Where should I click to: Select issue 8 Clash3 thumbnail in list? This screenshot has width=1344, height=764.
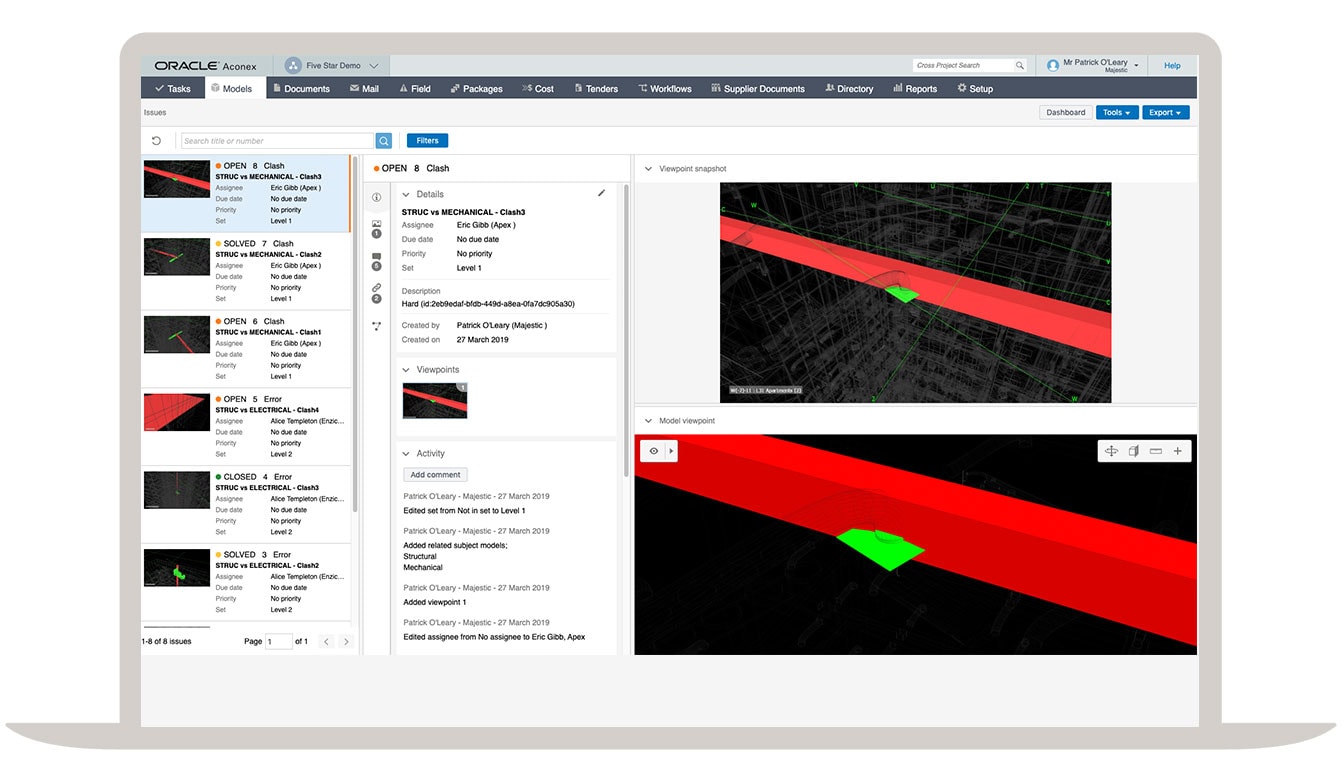click(177, 180)
